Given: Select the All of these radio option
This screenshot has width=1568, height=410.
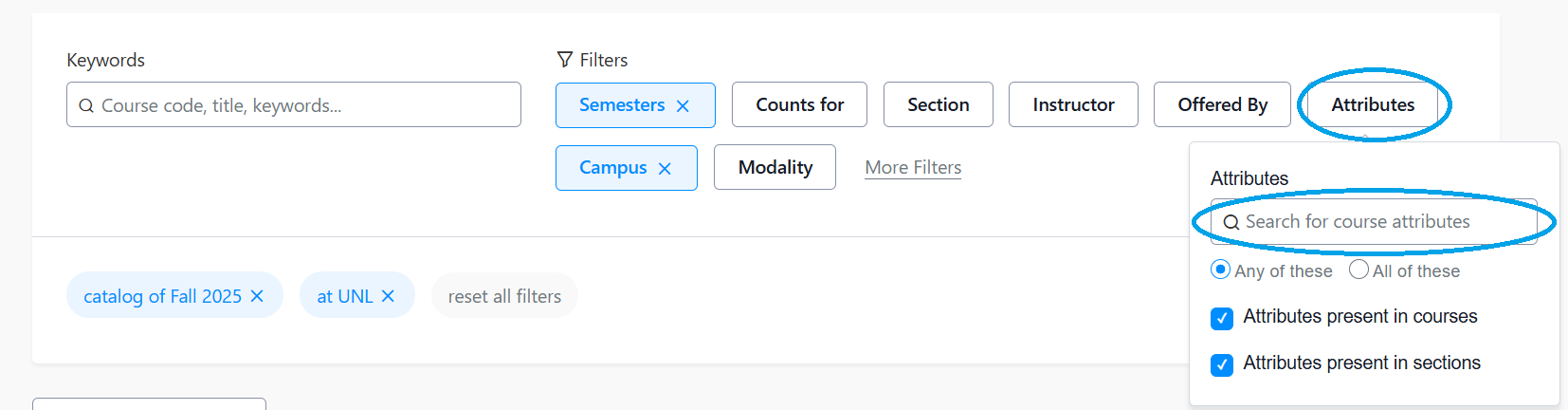Looking at the screenshot, I should click(1358, 270).
